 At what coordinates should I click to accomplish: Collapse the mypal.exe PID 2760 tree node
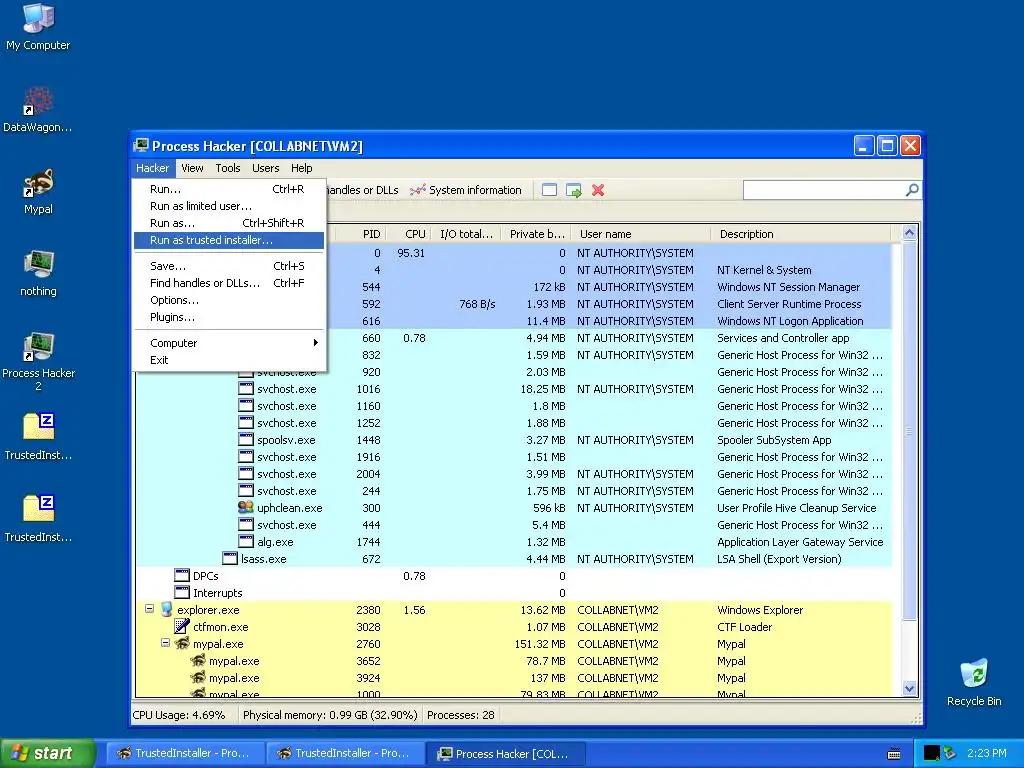pyautogui.click(x=165, y=643)
